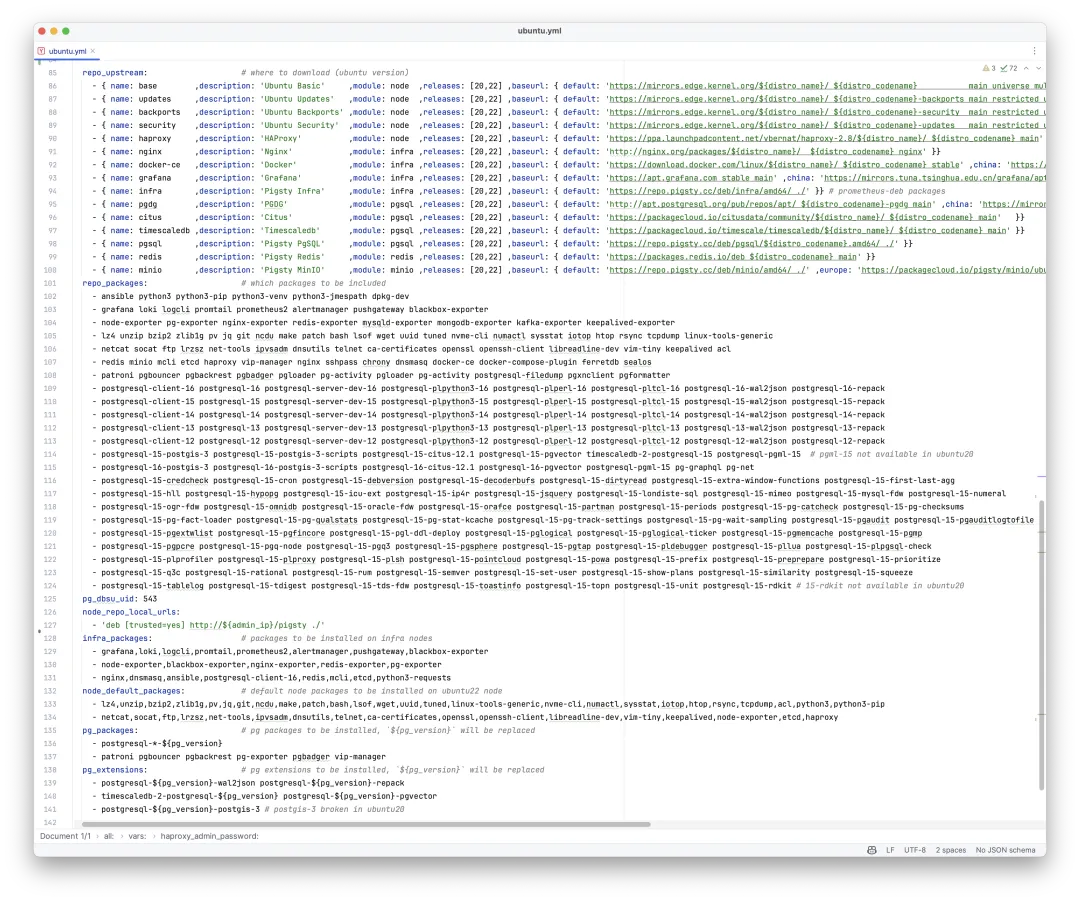Jump to previous diagnostic with the up chevron
The width and height of the screenshot is (1080, 901).
tap(1026, 68)
